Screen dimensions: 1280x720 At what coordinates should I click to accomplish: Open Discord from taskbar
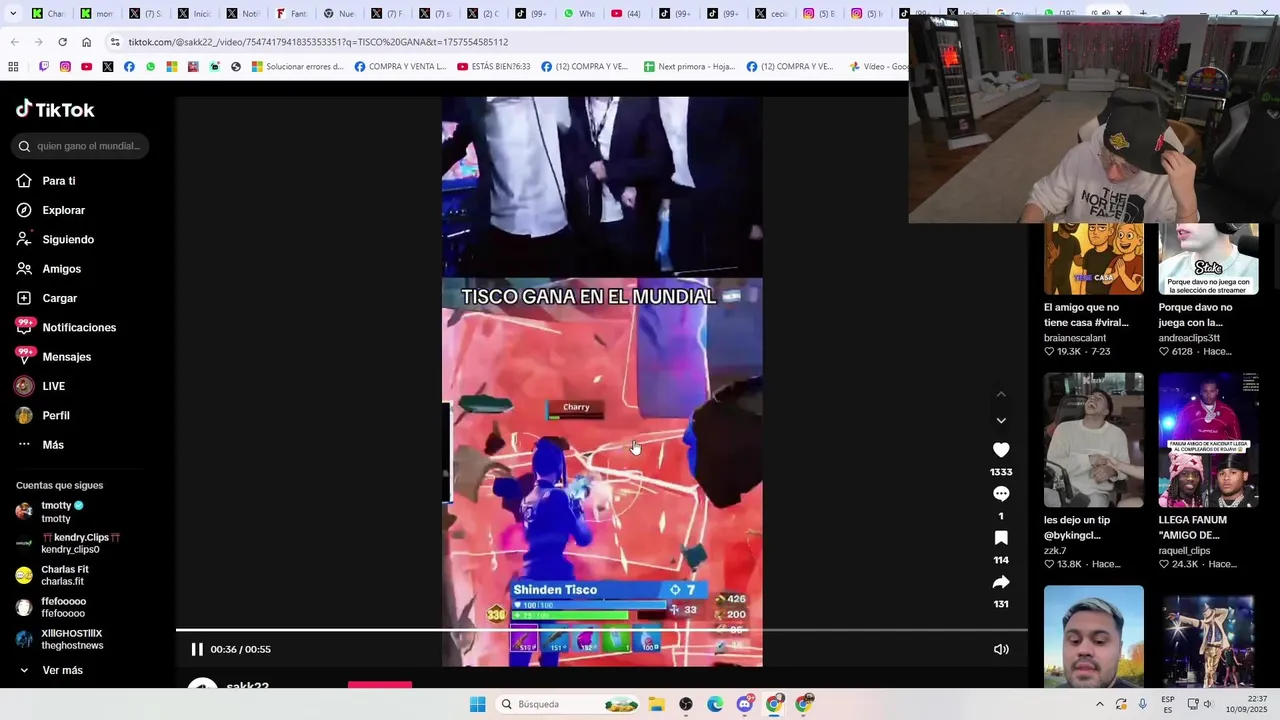coord(745,704)
